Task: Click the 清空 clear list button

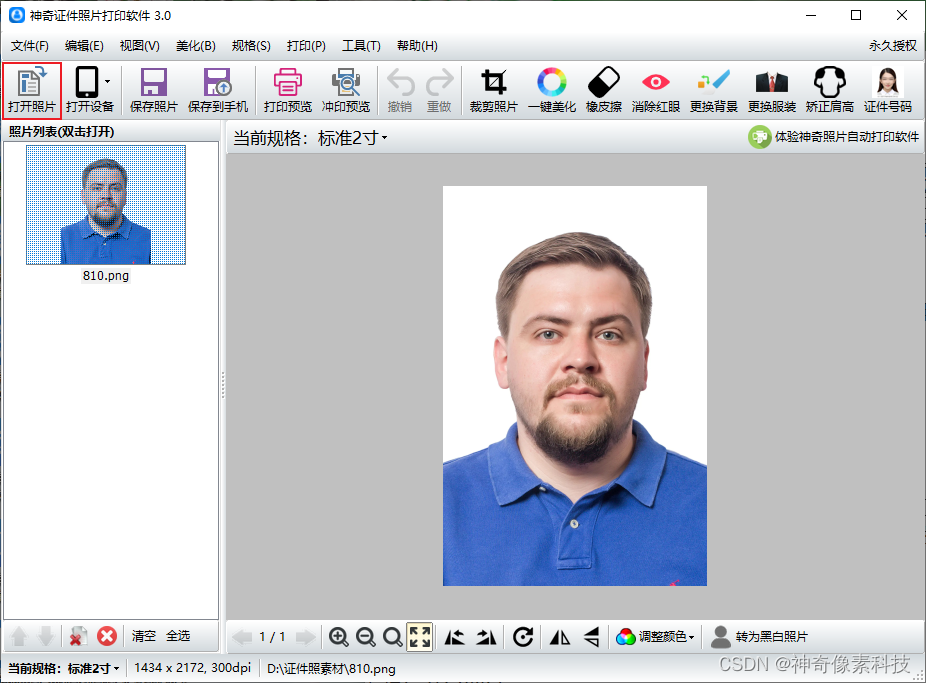Action: coord(144,636)
